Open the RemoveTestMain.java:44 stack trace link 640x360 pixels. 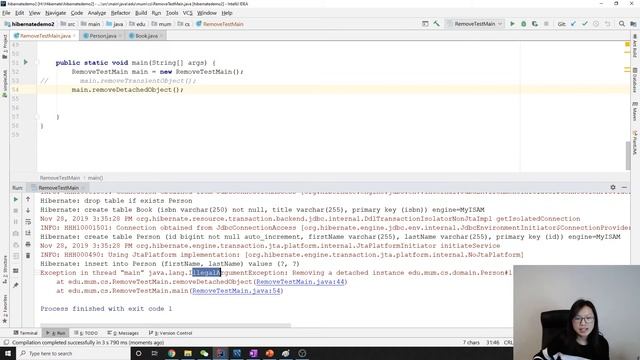click(x=300, y=282)
